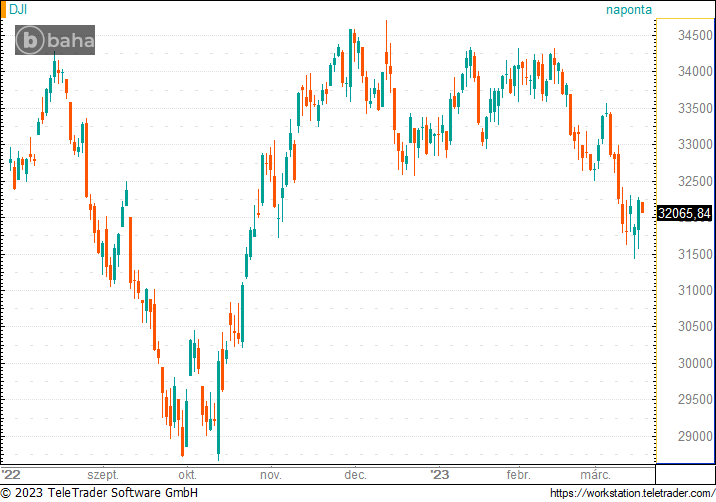Click the szept. time axis label

[x=103, y=475]
